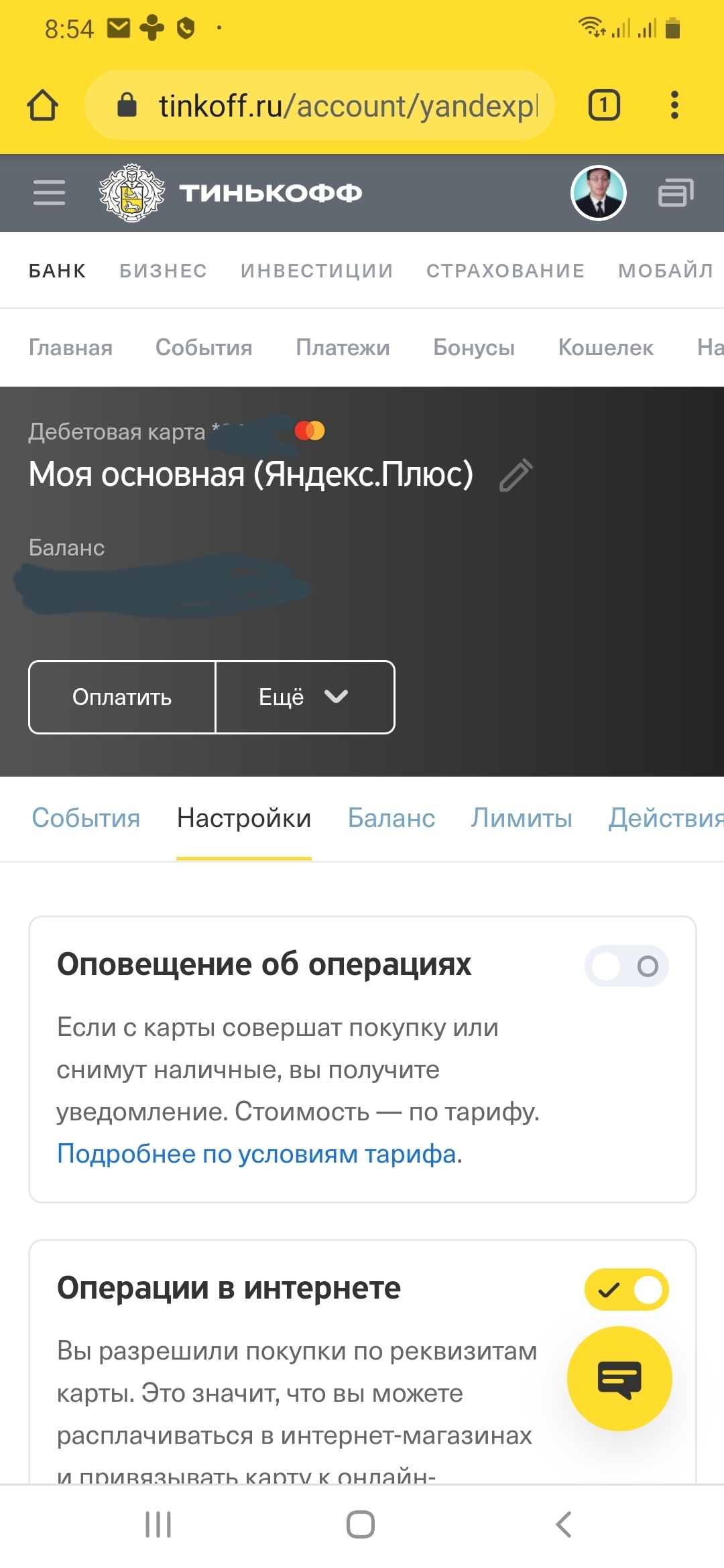Viewport: 724px width, 1568px height.
Task: Tap the Tinkoff coat-of-arms logo
Action: pos(131,193)
